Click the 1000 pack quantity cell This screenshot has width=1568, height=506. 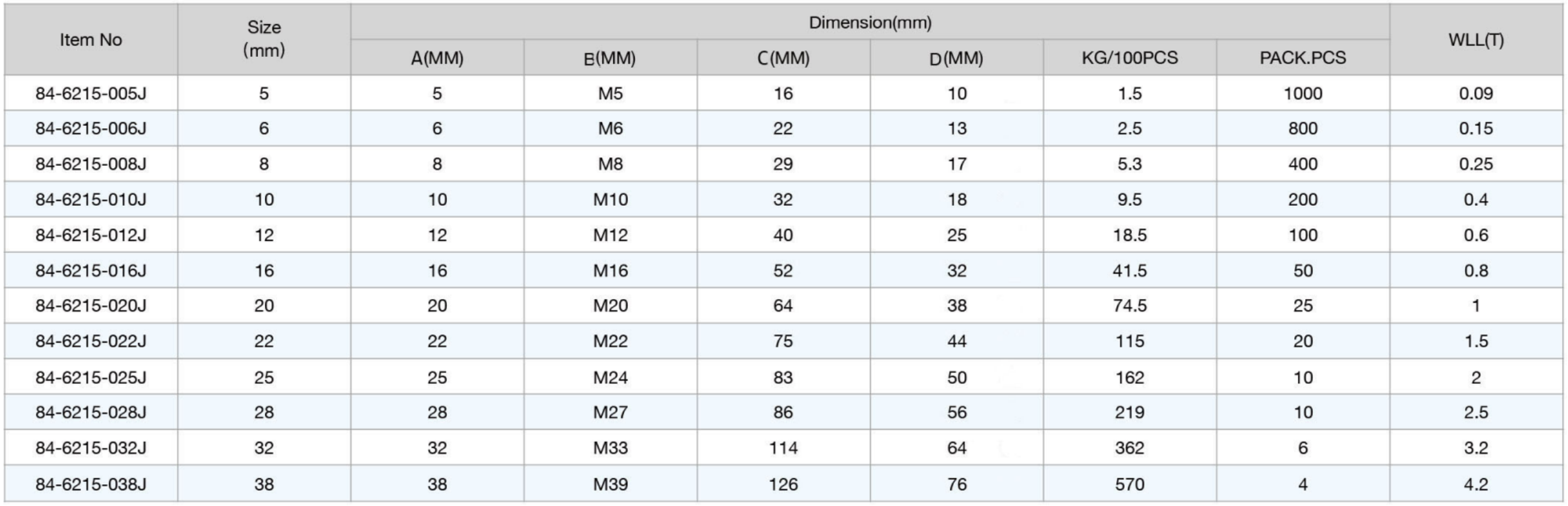tap(1303, 93)
